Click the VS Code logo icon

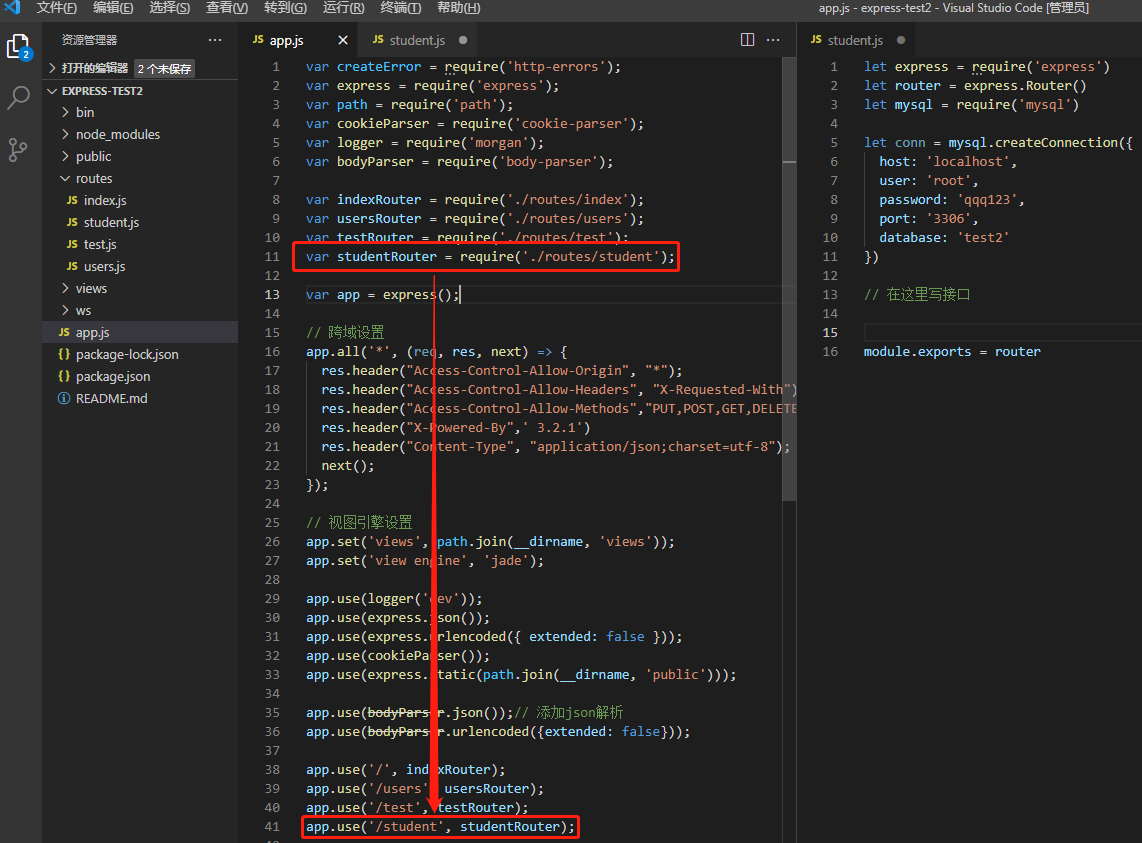pyautogui.click(x=12, y=7)
